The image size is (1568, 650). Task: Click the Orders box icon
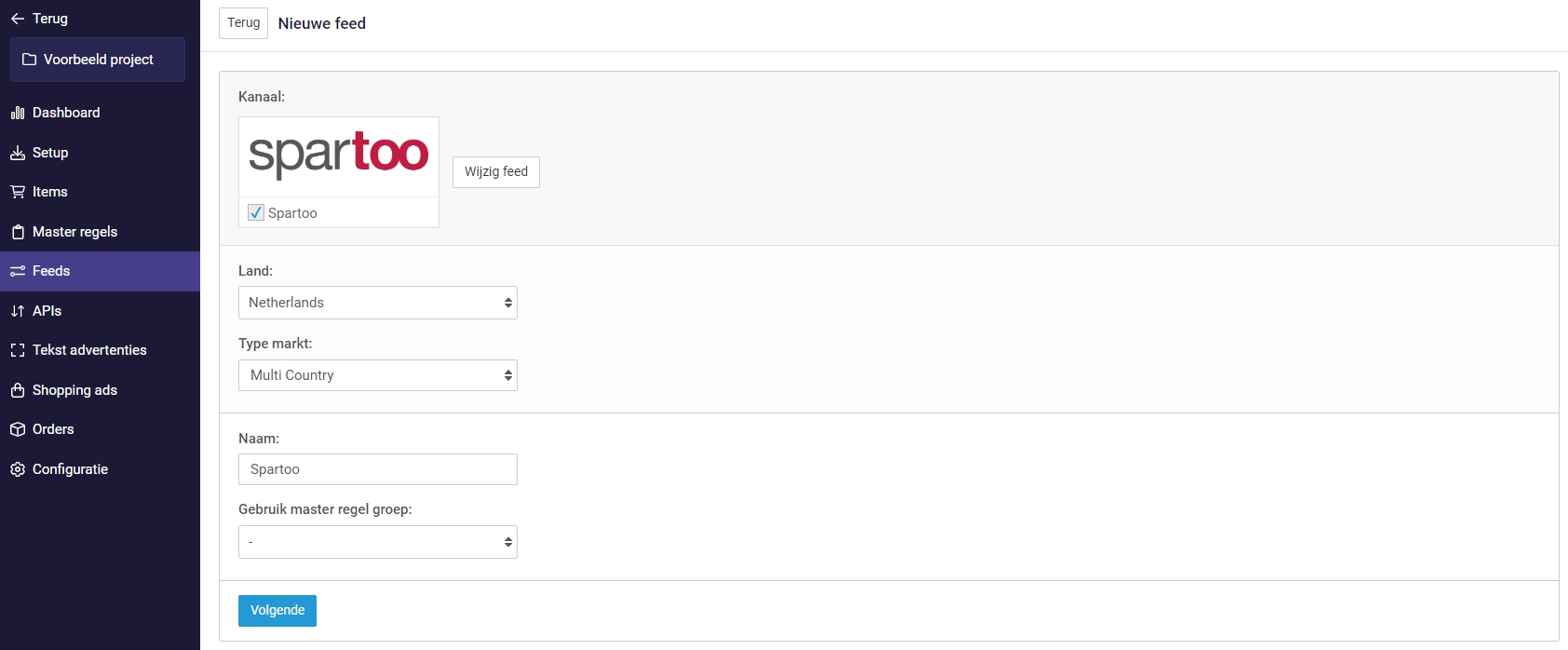[18, 429]
